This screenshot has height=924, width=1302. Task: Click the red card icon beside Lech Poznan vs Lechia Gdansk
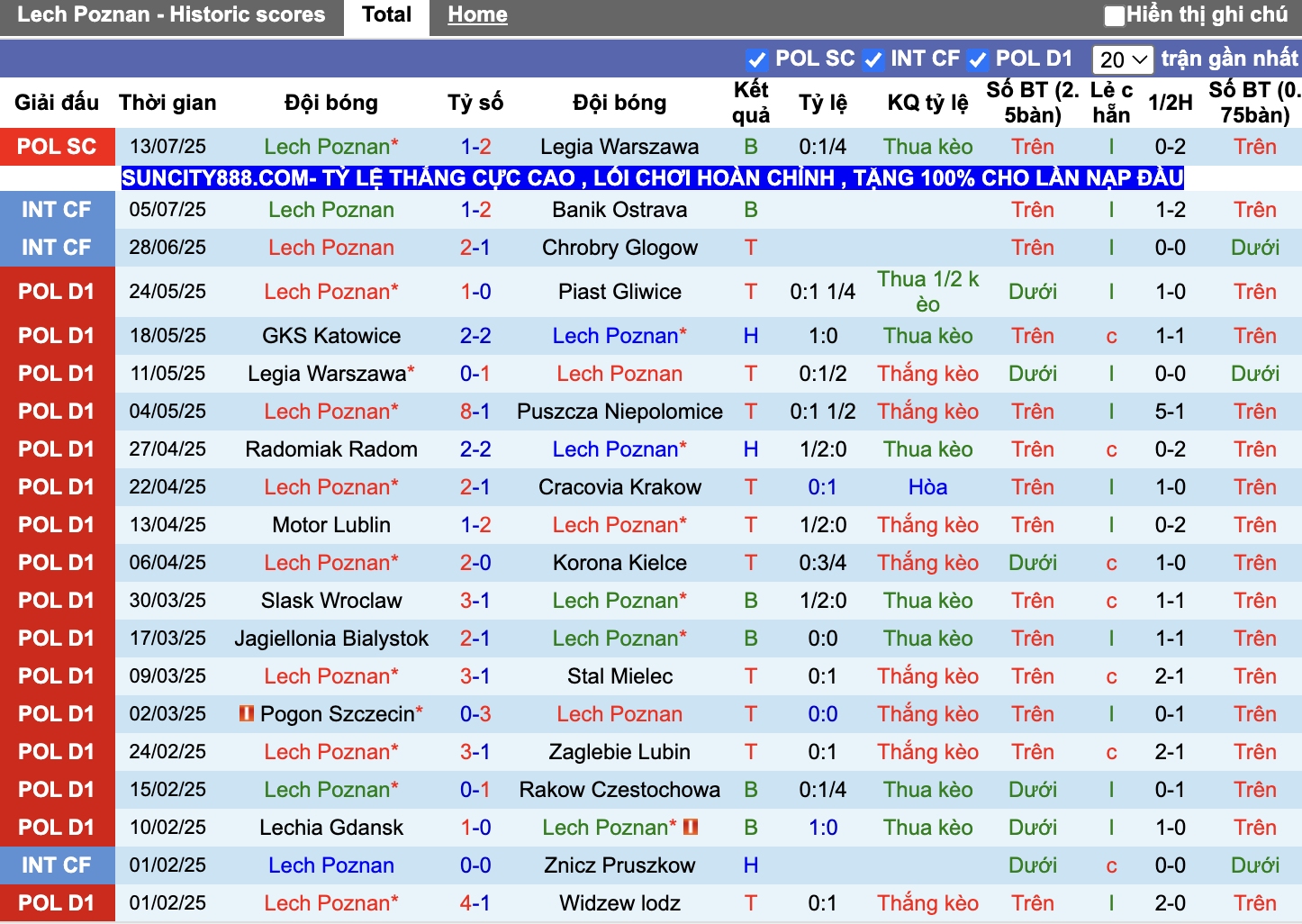[x=691, y=827]
